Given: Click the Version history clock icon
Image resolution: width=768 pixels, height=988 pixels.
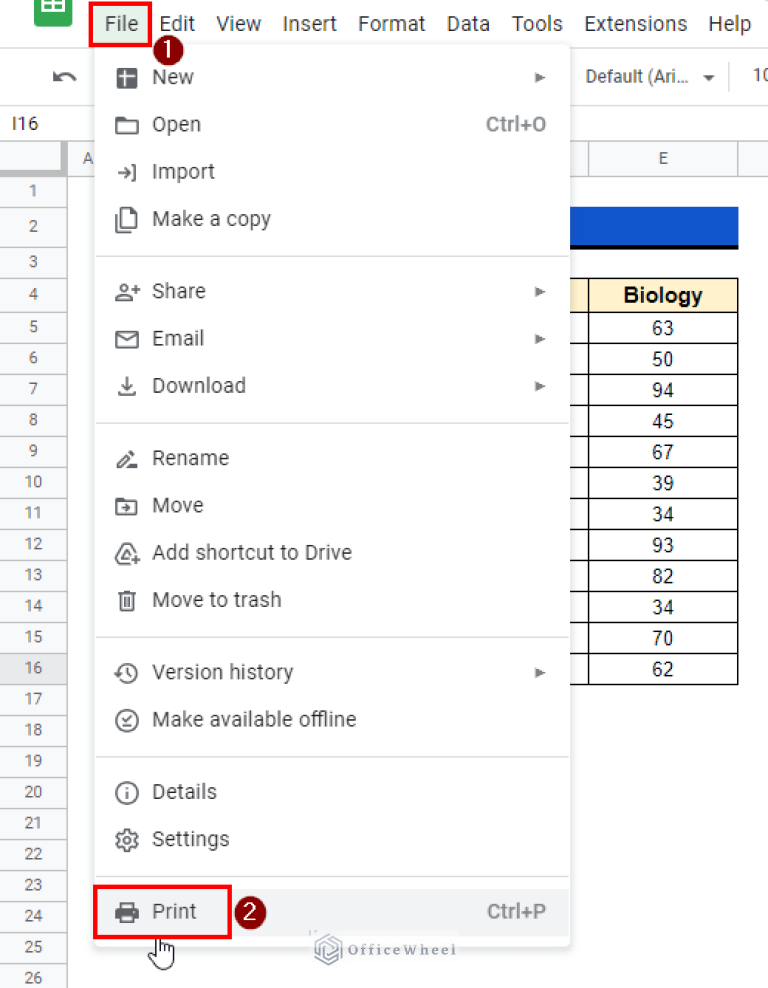Looking at the screenshot, I should [x=127, y=673].
